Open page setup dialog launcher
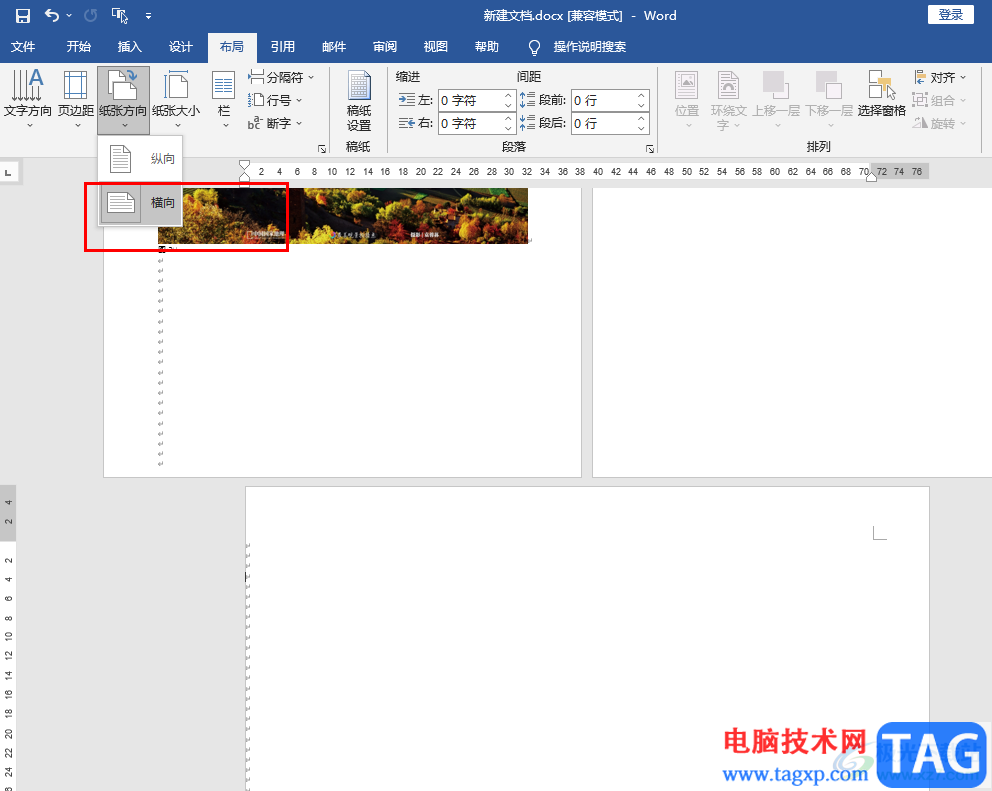 point(322,149)
